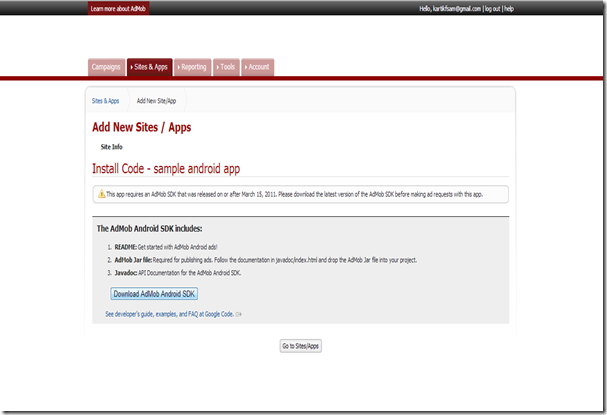
Task: Click the warning triangle icon
Action: click(101, 194)
